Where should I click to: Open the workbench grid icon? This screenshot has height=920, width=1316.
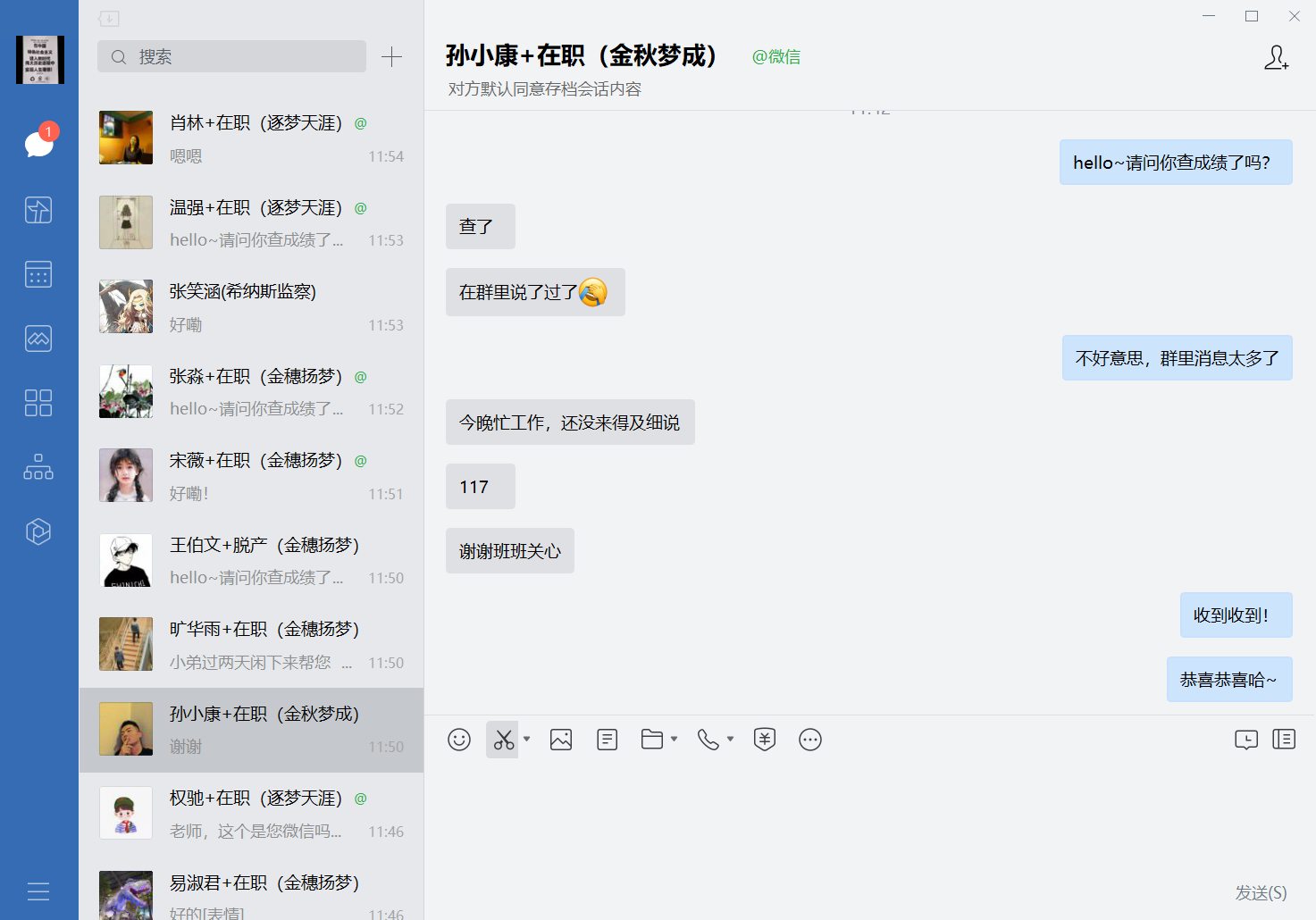pos(38,403)
